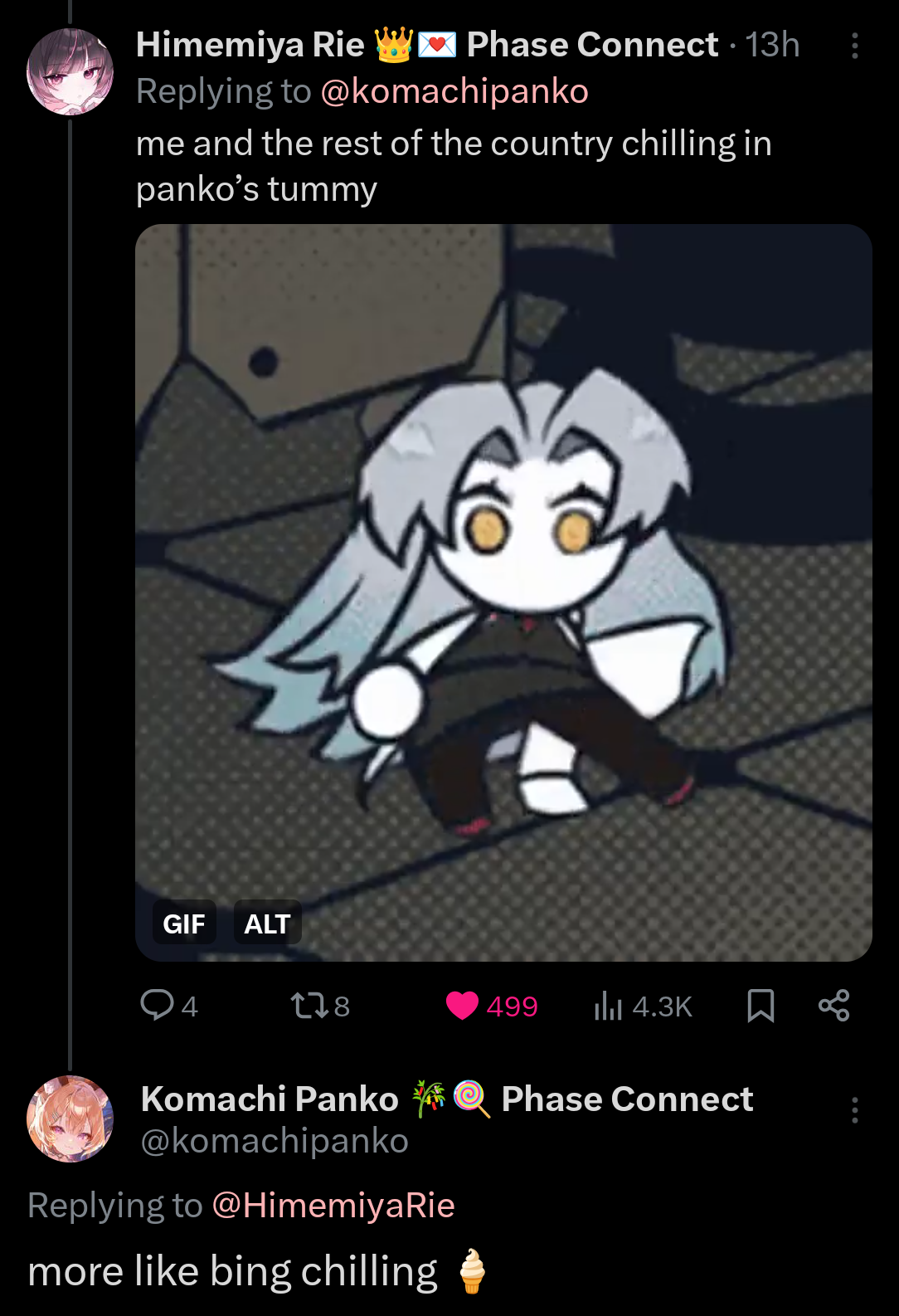The height and width of the screenshot is (1316, 899).
Task: Open more options for Himemiya Rie's tweet
Action: point(854,46)
